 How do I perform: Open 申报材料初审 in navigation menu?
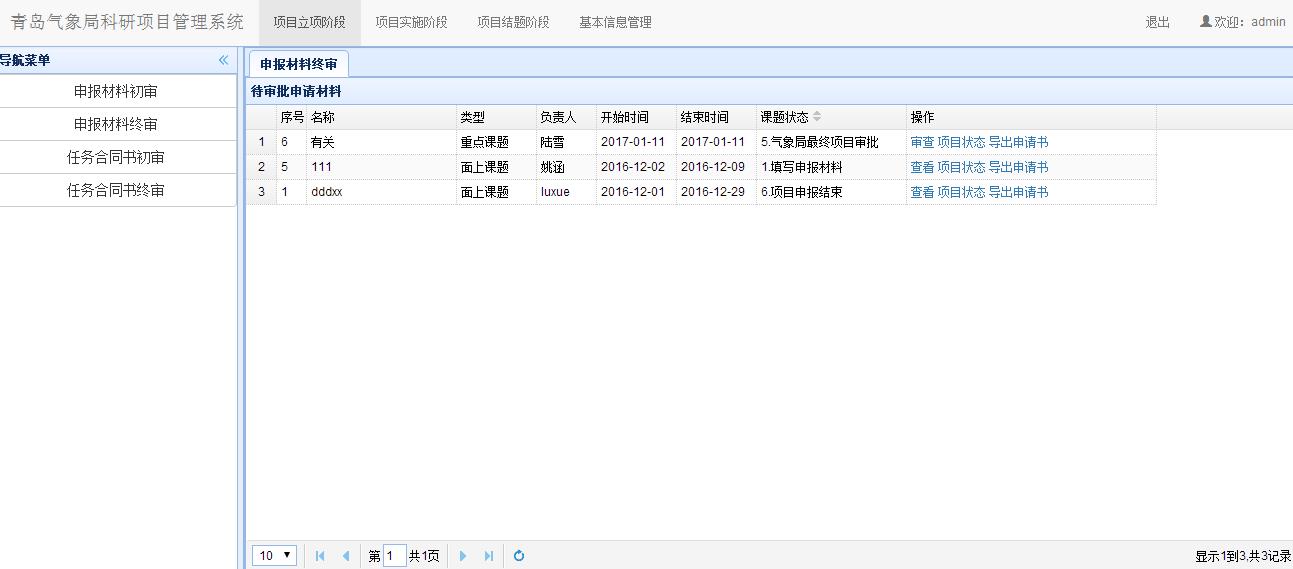tap(116, 91)
